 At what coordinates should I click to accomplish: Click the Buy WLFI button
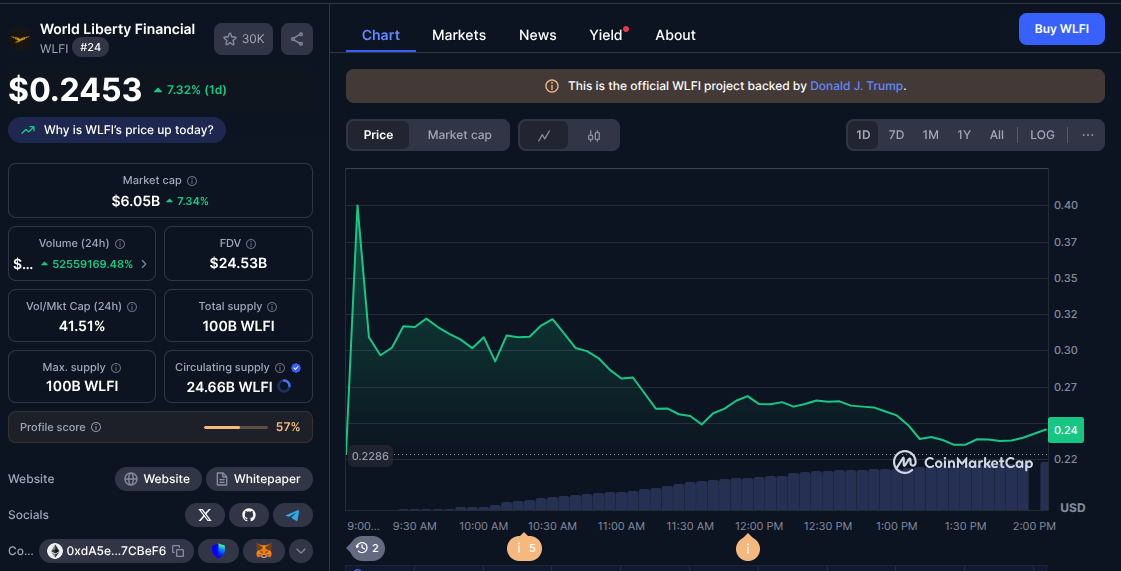(1062, 29)
